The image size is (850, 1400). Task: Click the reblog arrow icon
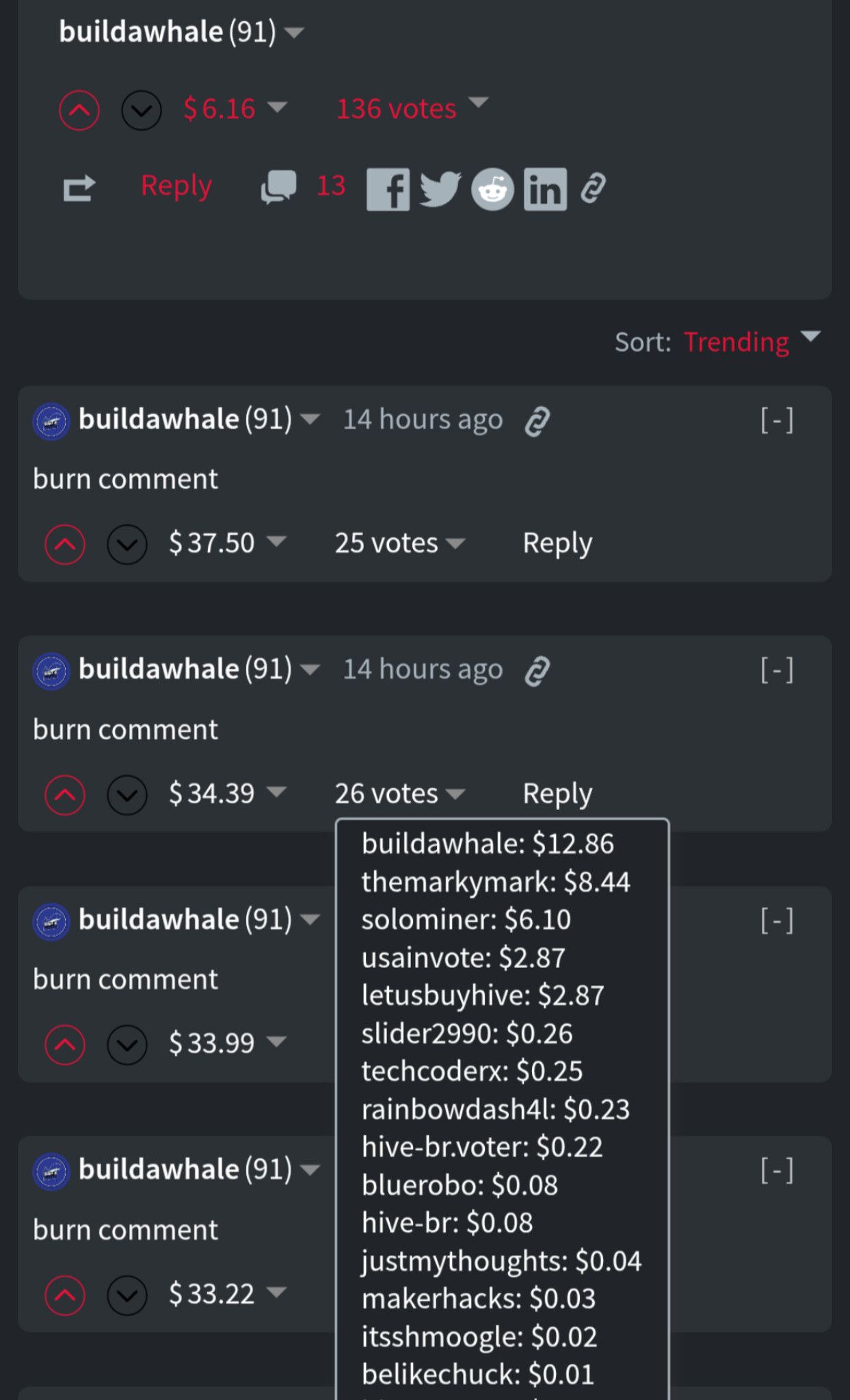click(79, 188)
